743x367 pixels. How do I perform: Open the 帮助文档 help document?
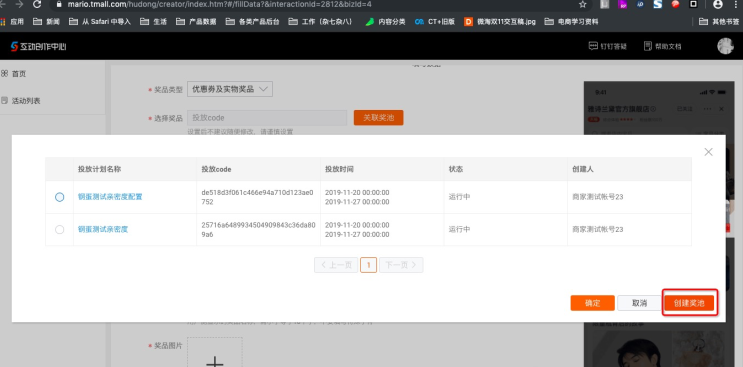click(662, 46)
